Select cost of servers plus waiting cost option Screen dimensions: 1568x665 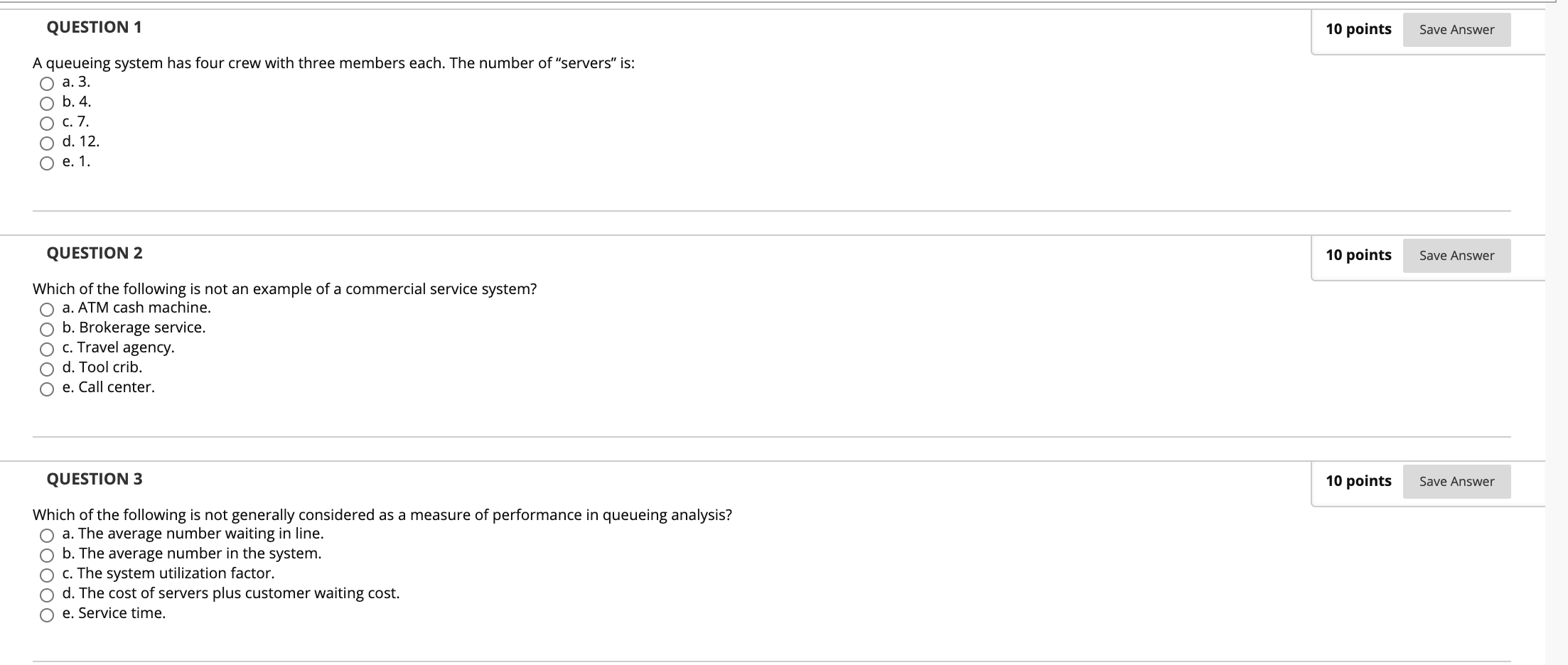click(45, 593)
